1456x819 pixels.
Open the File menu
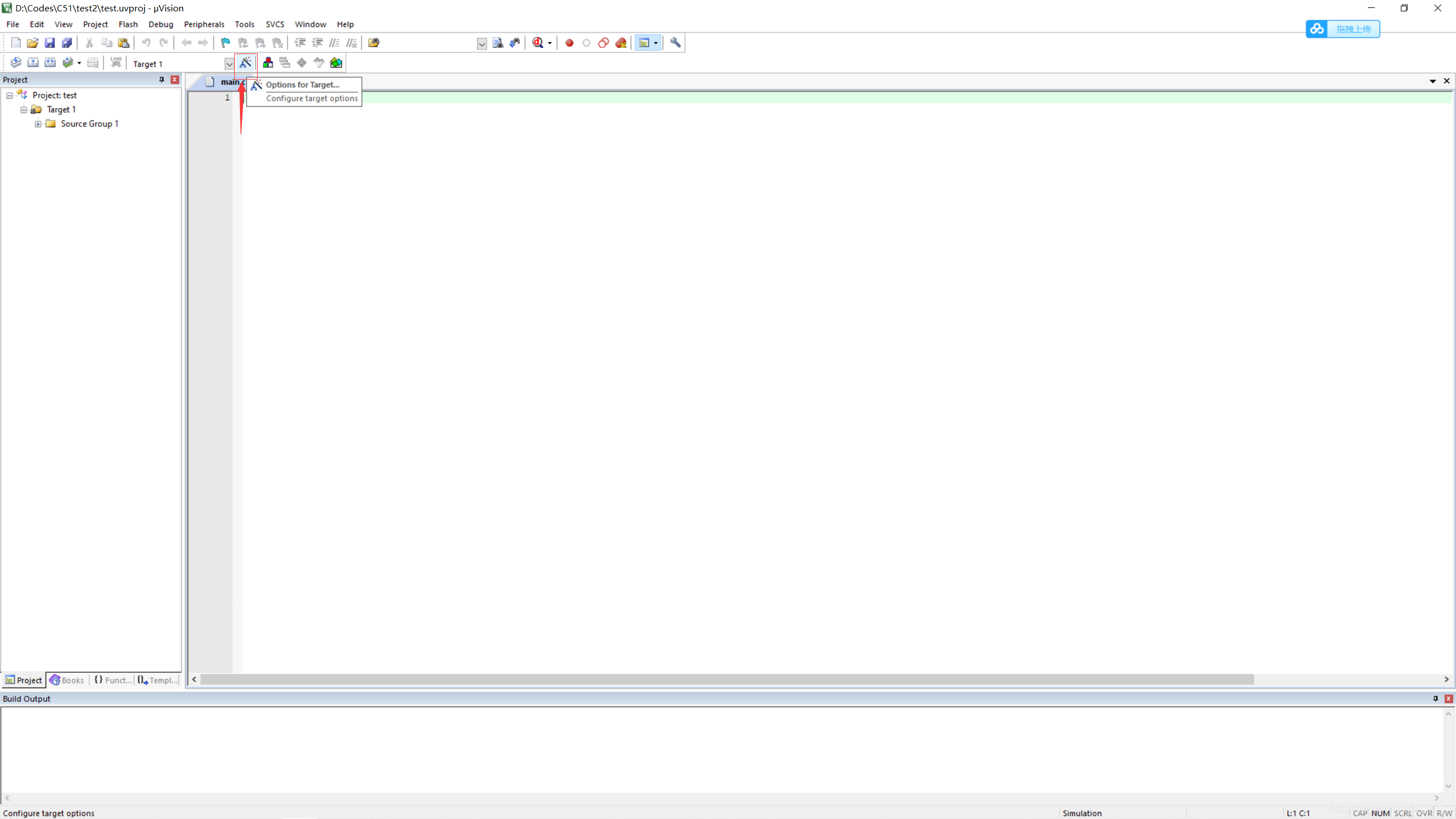click(x=13, y=24)
